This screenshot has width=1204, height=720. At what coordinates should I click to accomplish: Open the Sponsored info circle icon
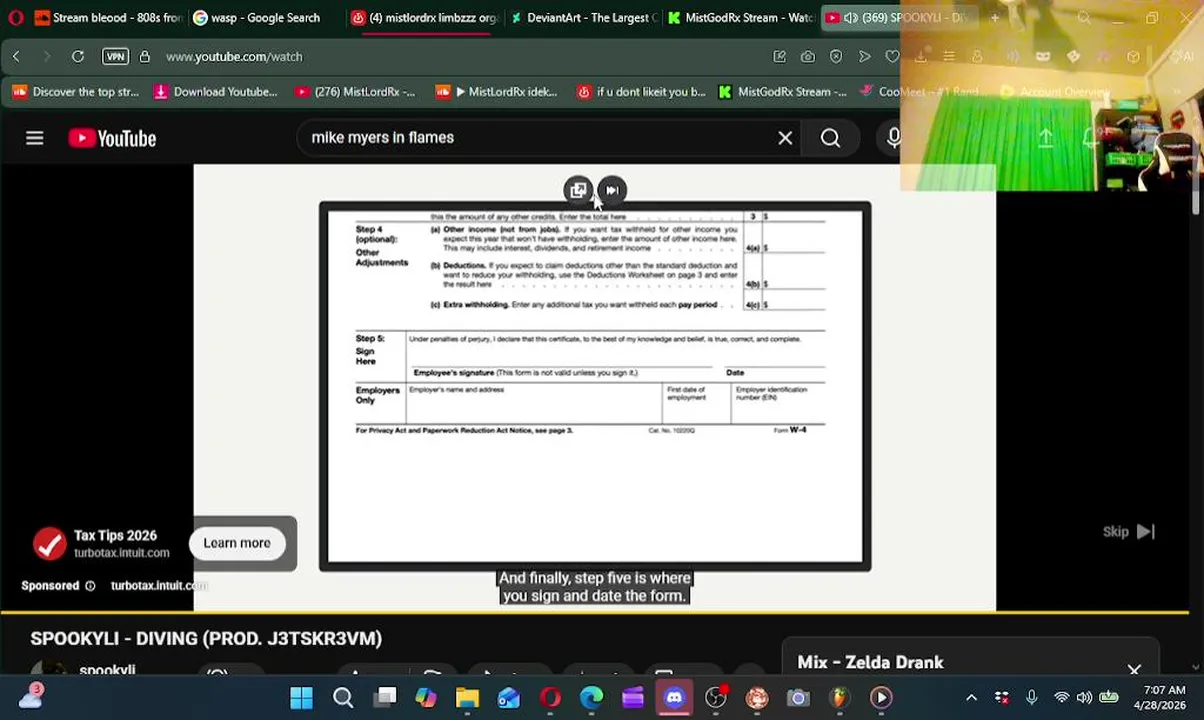click(90, 586)
